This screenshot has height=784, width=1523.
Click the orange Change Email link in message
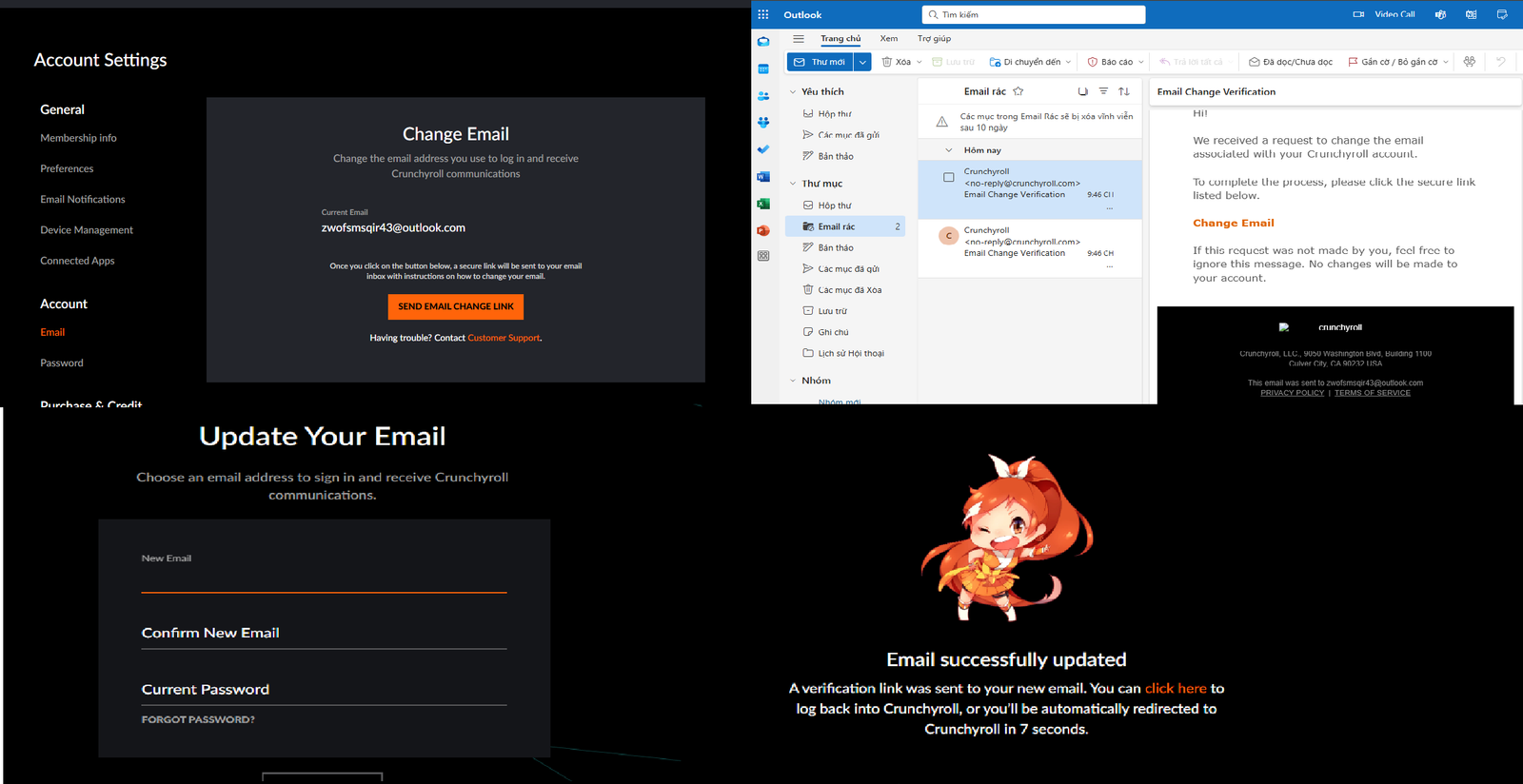pos(1234,223)
